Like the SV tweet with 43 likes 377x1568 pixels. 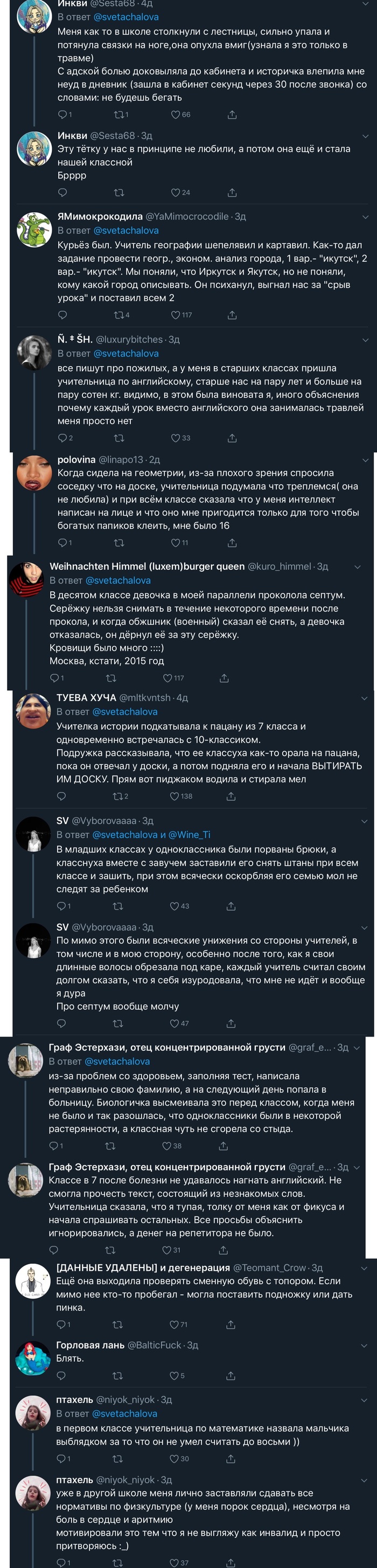click(174, 906)
